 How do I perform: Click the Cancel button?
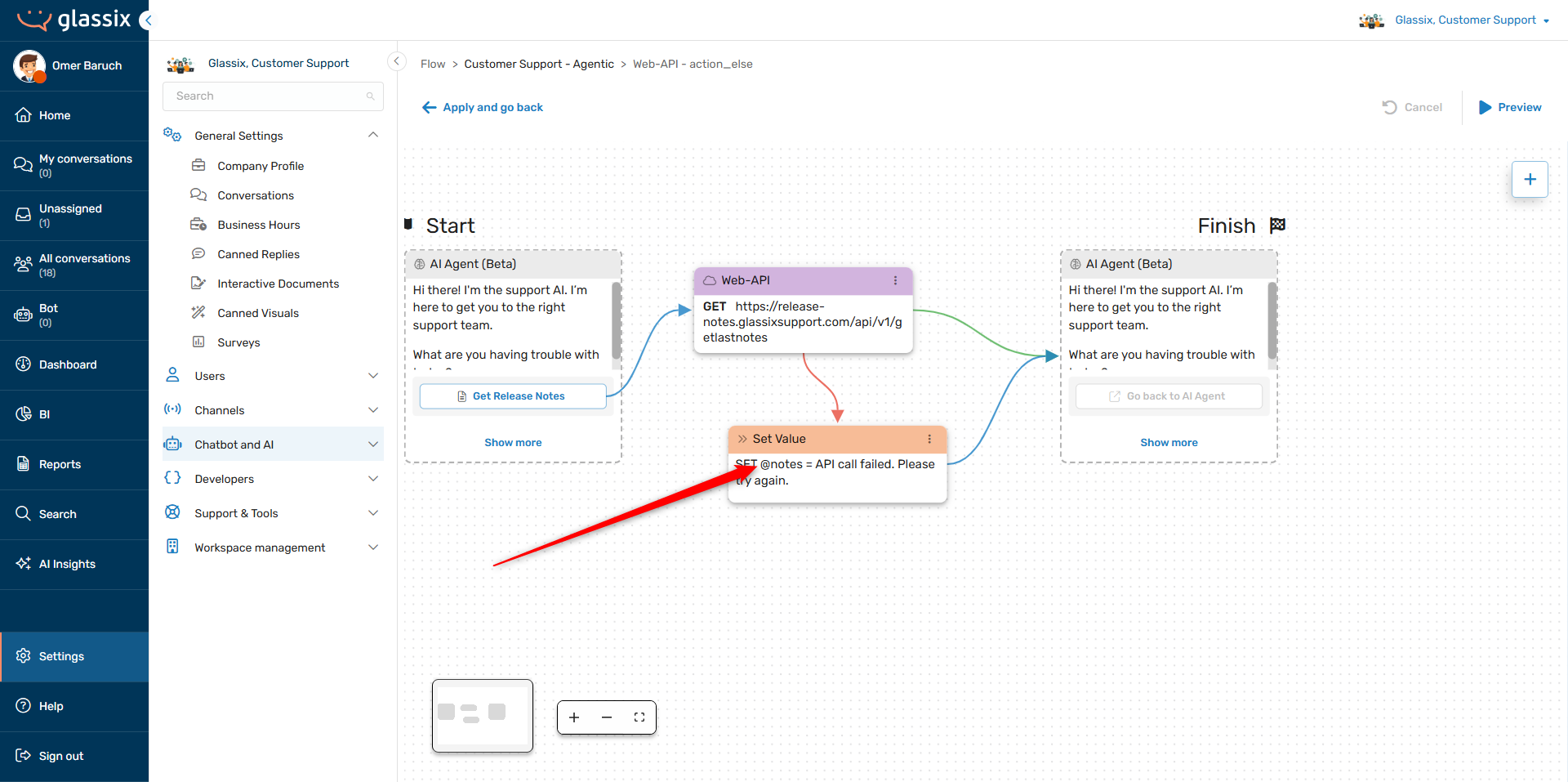coord(1412,107)
